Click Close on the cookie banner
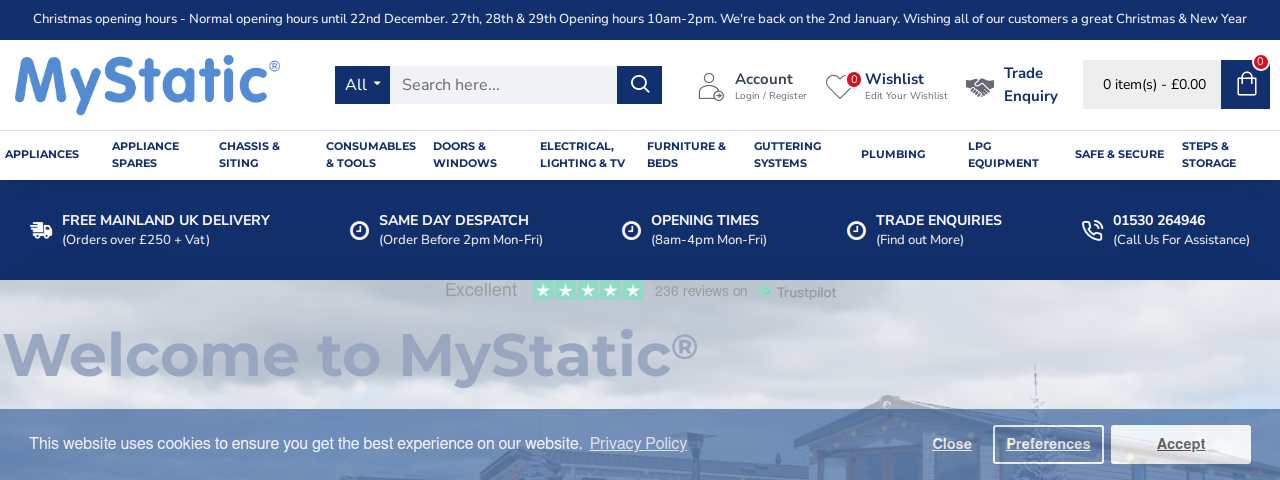1280x480 pixels. [x=952, y=444]
